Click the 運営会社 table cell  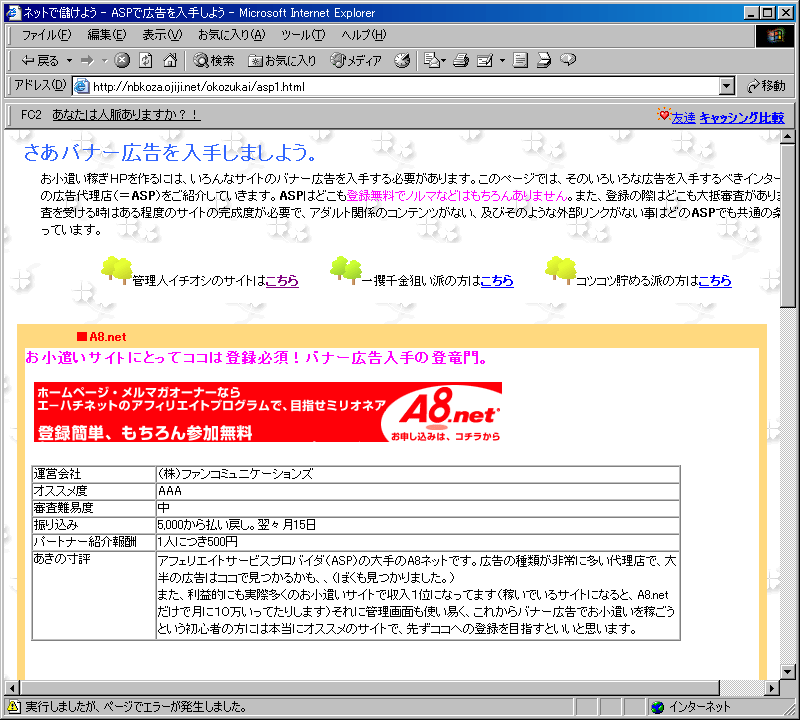(x=94, y=474)
